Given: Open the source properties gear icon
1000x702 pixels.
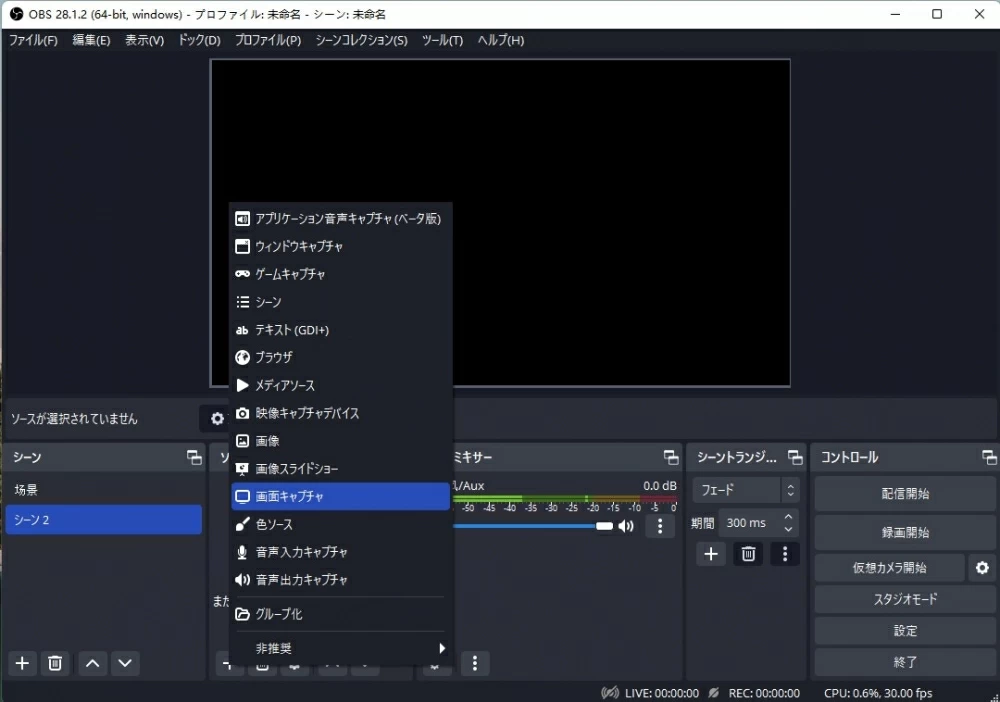Looking at the screenshot, I should (x=216, y=419).
